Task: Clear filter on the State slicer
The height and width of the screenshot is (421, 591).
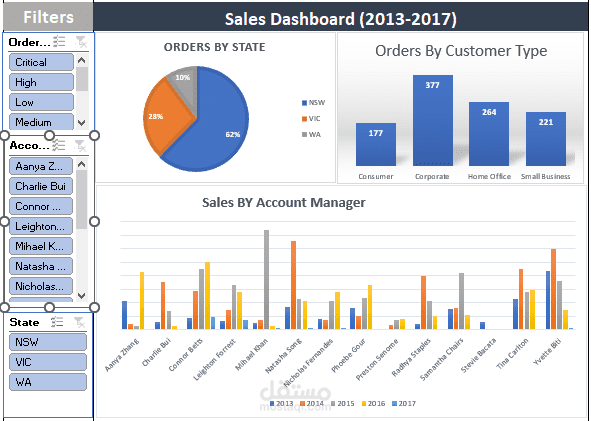Action: point(79,322)
